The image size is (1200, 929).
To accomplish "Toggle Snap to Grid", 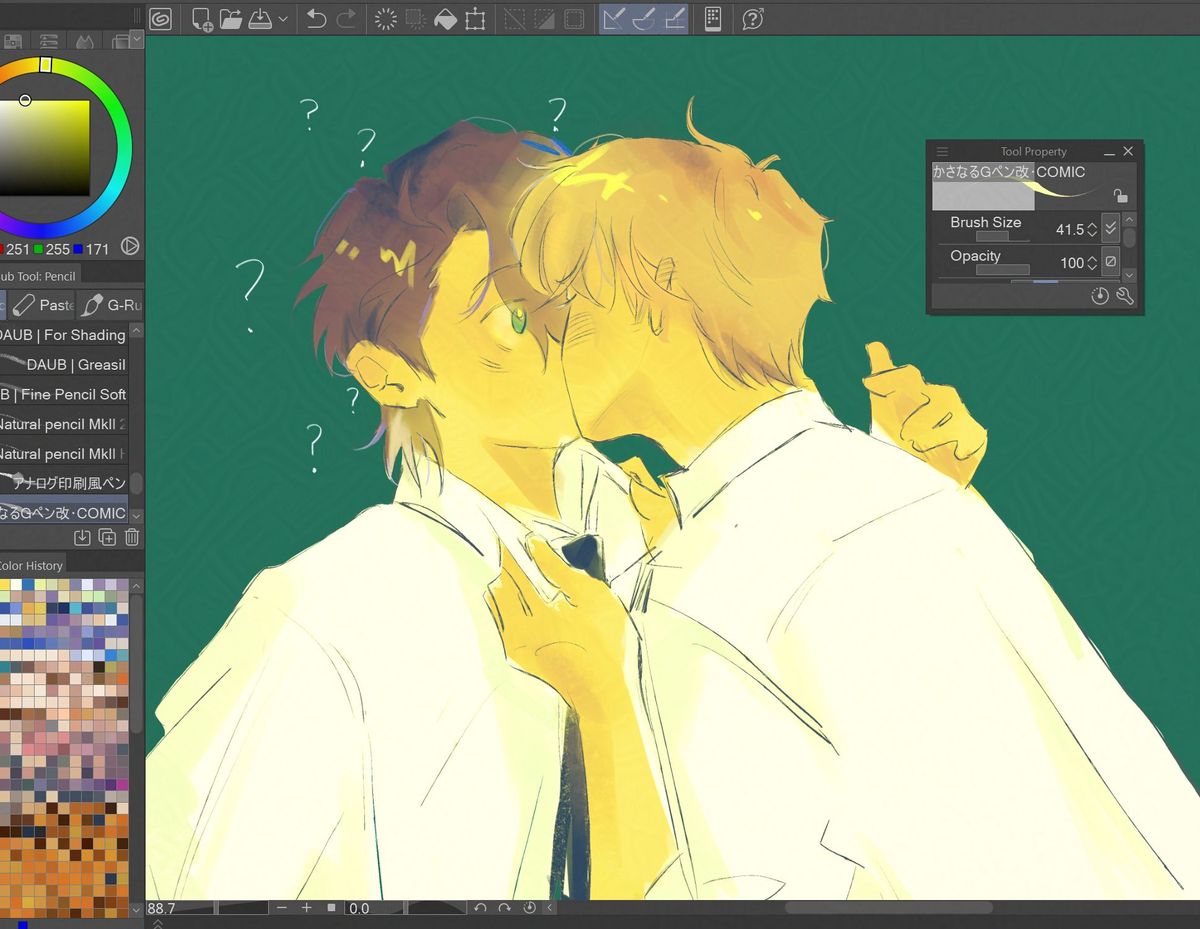I will (675, 18).
